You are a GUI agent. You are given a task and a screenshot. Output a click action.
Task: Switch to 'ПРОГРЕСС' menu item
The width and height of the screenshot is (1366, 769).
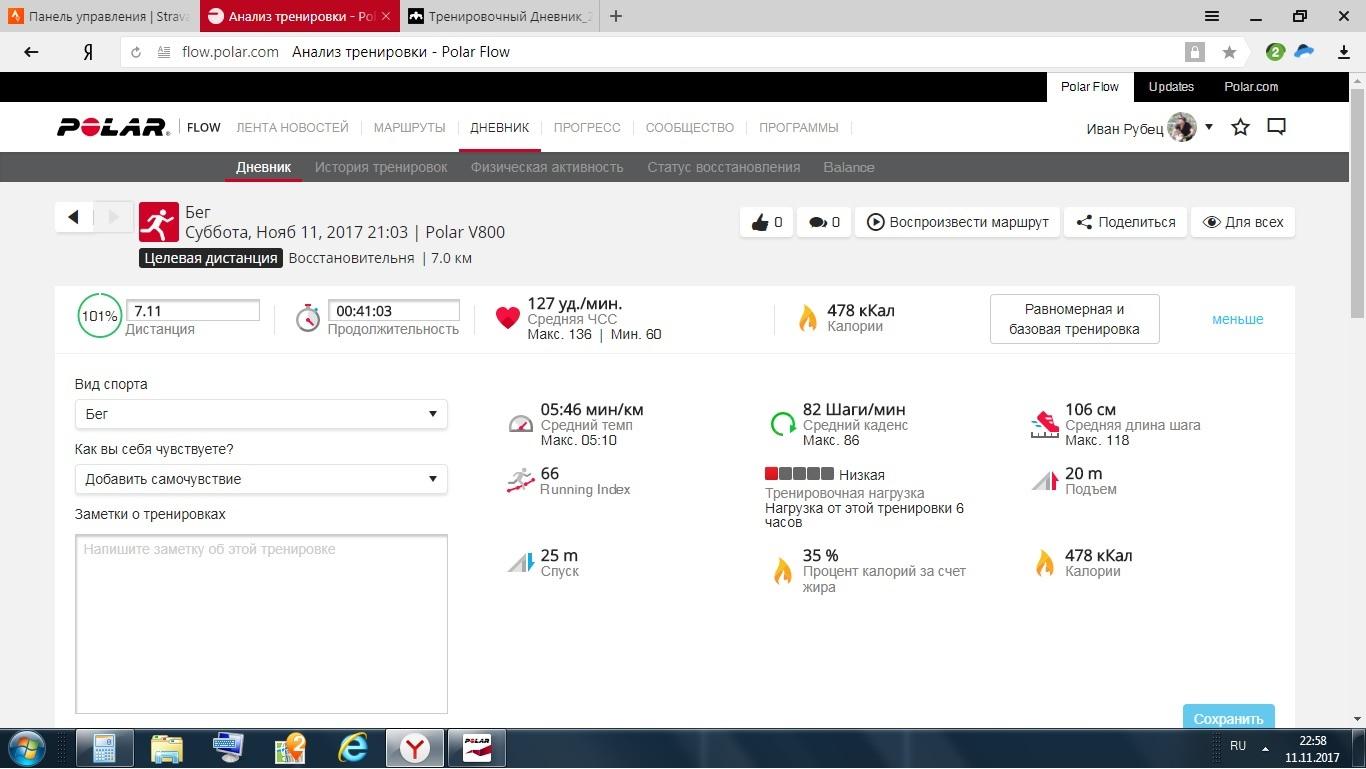[x=587, y=127]
